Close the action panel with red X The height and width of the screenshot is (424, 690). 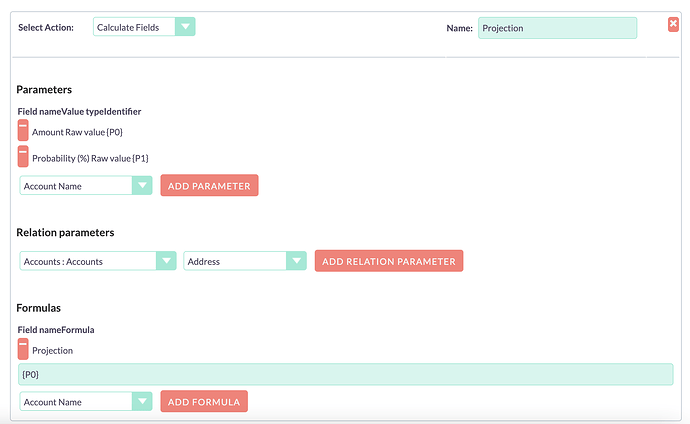click(673, 24)
